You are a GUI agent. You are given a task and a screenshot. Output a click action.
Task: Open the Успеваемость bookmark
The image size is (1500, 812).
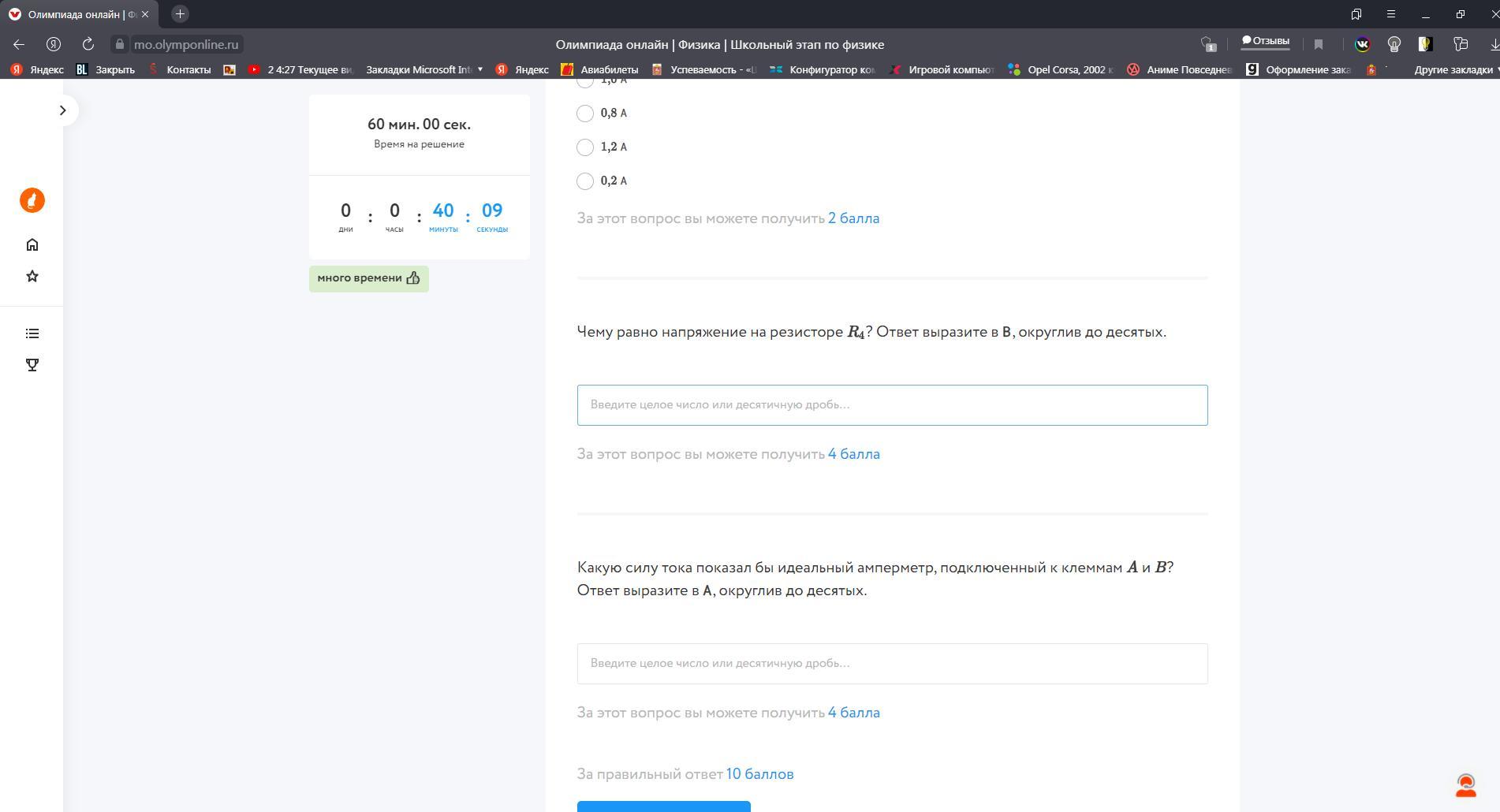[x=703, y=69]
